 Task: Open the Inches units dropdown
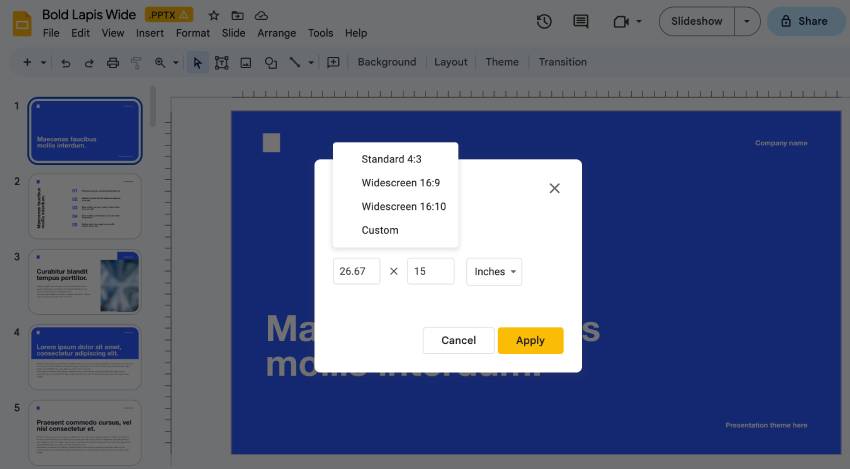[494, 272]
